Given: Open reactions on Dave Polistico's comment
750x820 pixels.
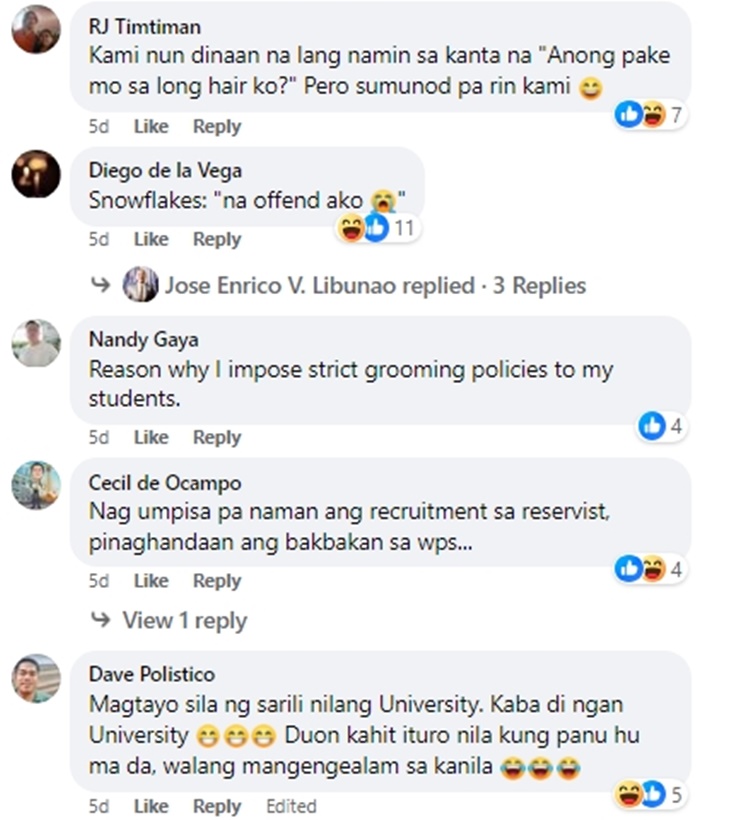Looking at the screenshot, I should [651, 795].
